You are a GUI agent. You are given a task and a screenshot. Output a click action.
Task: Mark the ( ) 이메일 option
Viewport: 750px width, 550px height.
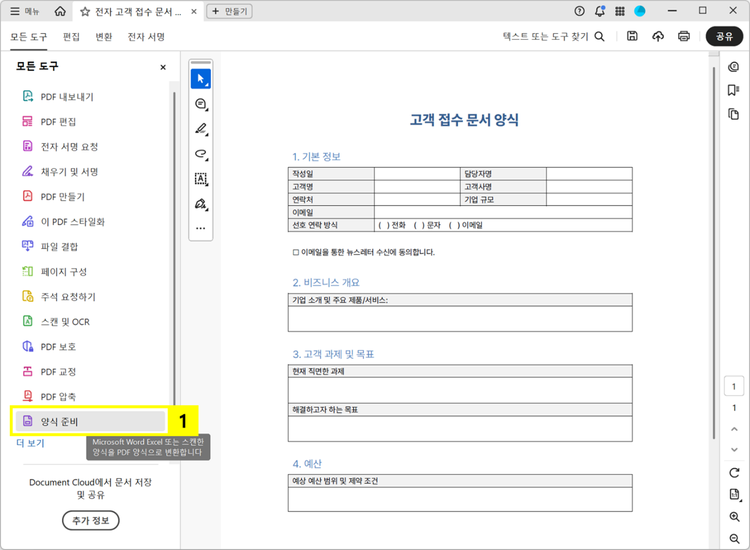(x=465, y=225)
